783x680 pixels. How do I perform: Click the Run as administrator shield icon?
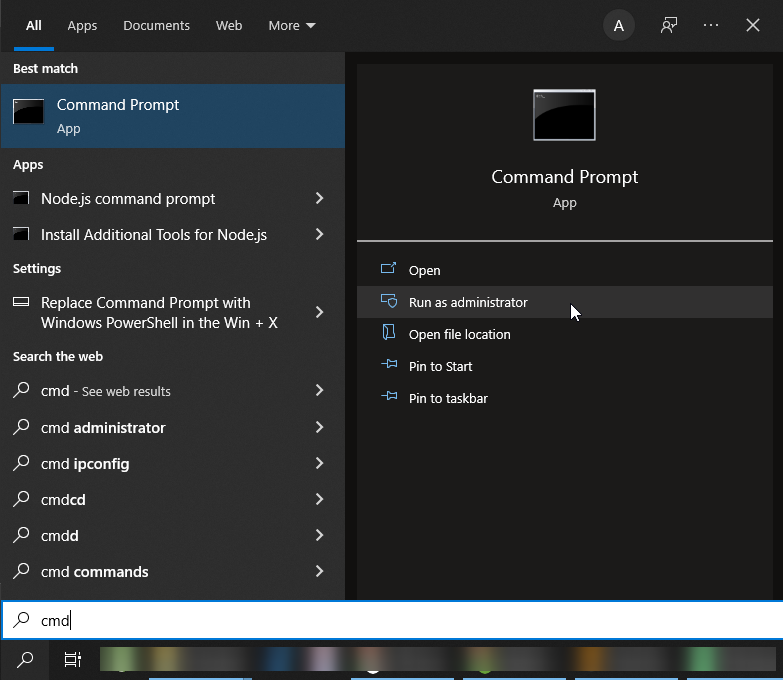pyautogui.click(x=389, y=301)
